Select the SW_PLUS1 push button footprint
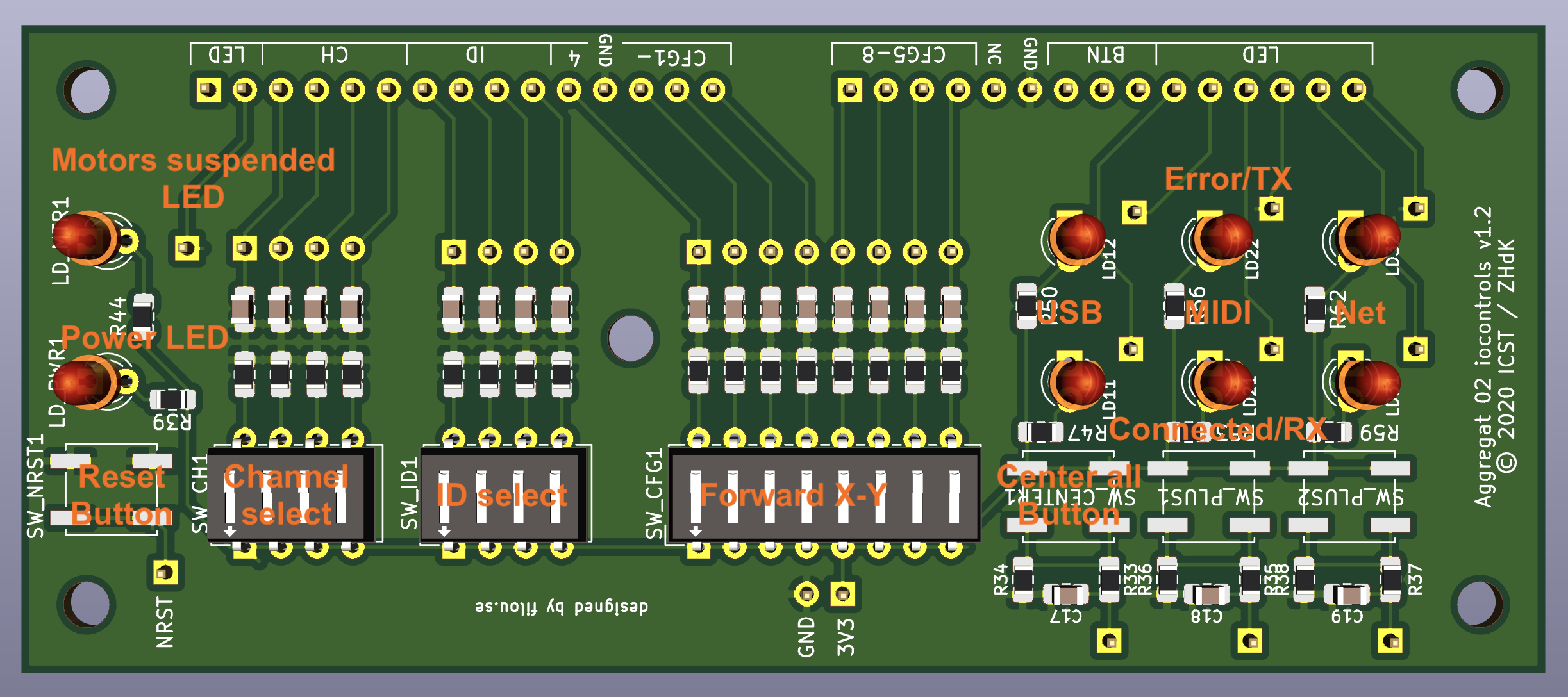 (1208, 497)
